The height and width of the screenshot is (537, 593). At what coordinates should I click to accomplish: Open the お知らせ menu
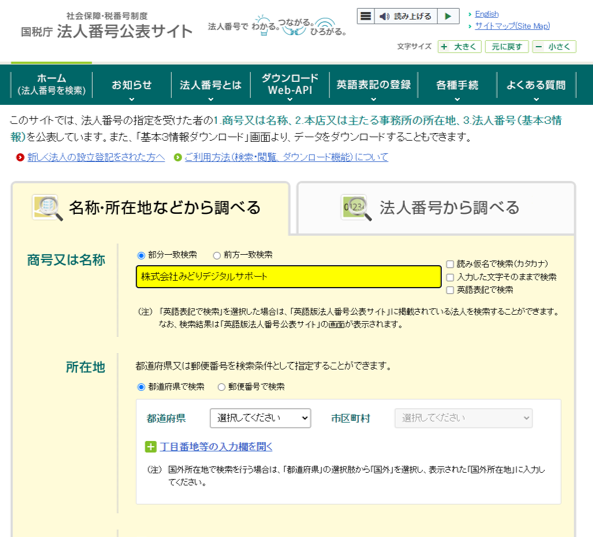[x=132, y=85]
